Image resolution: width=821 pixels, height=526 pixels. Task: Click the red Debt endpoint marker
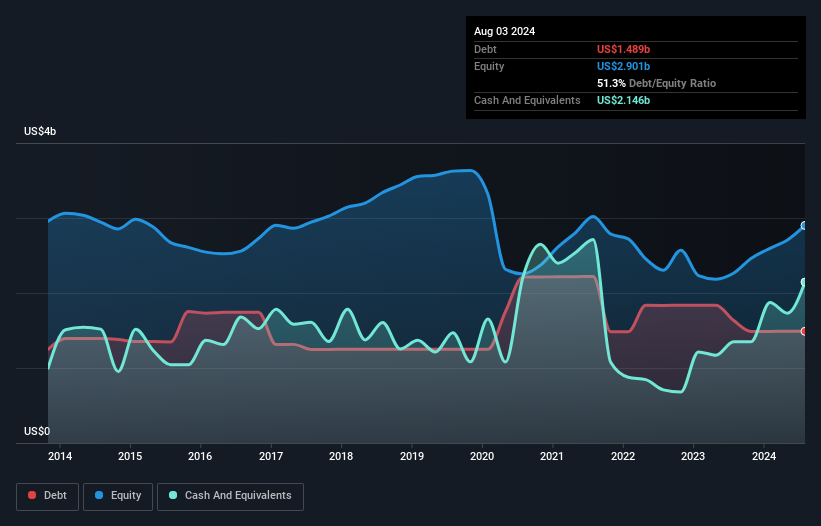tap(804, 331)
